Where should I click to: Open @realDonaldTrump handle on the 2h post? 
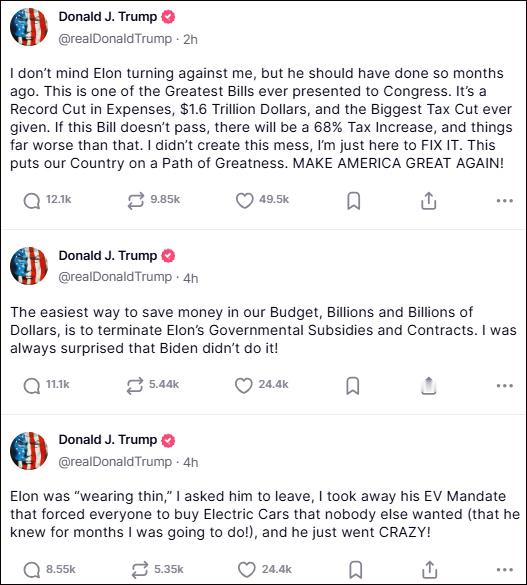pos(115,39)
